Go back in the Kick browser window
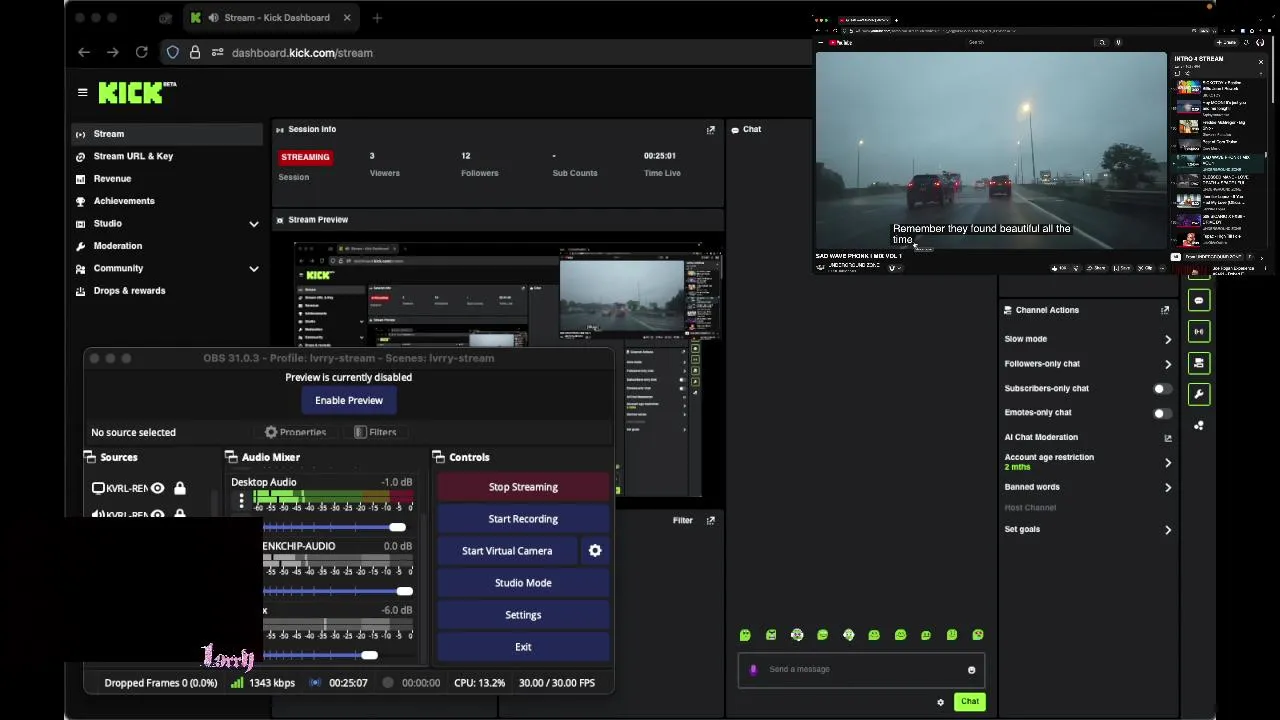 point(84,52)
